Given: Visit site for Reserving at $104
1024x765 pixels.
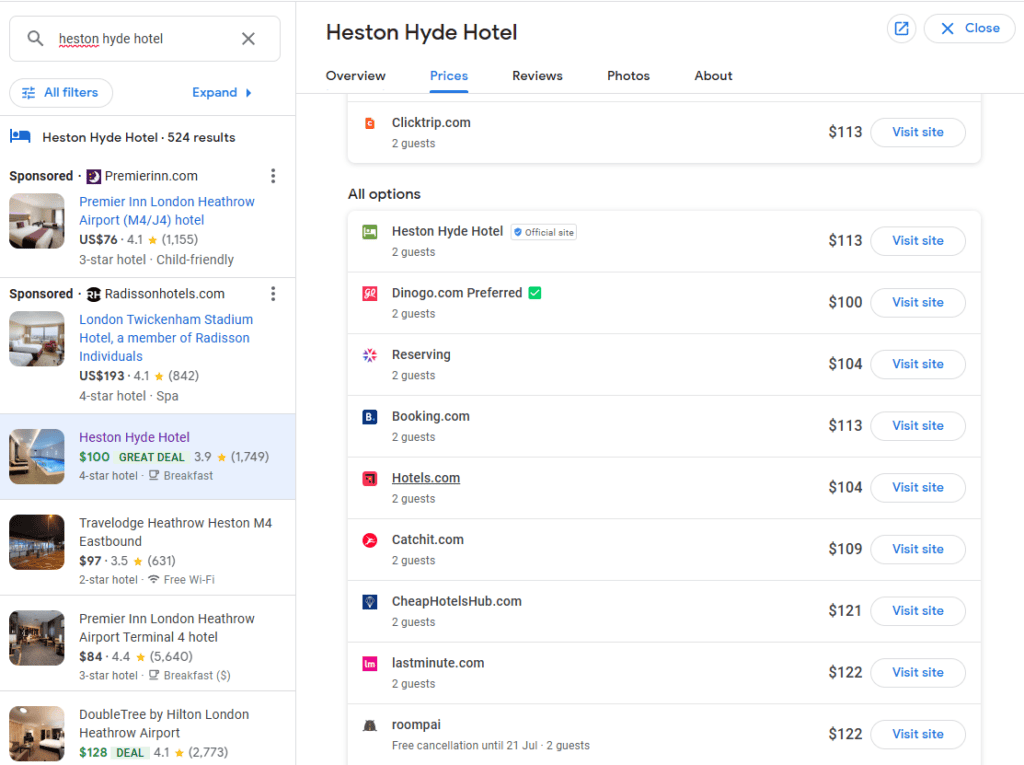Looking at the screenshot, I should (x=917, y=364).
